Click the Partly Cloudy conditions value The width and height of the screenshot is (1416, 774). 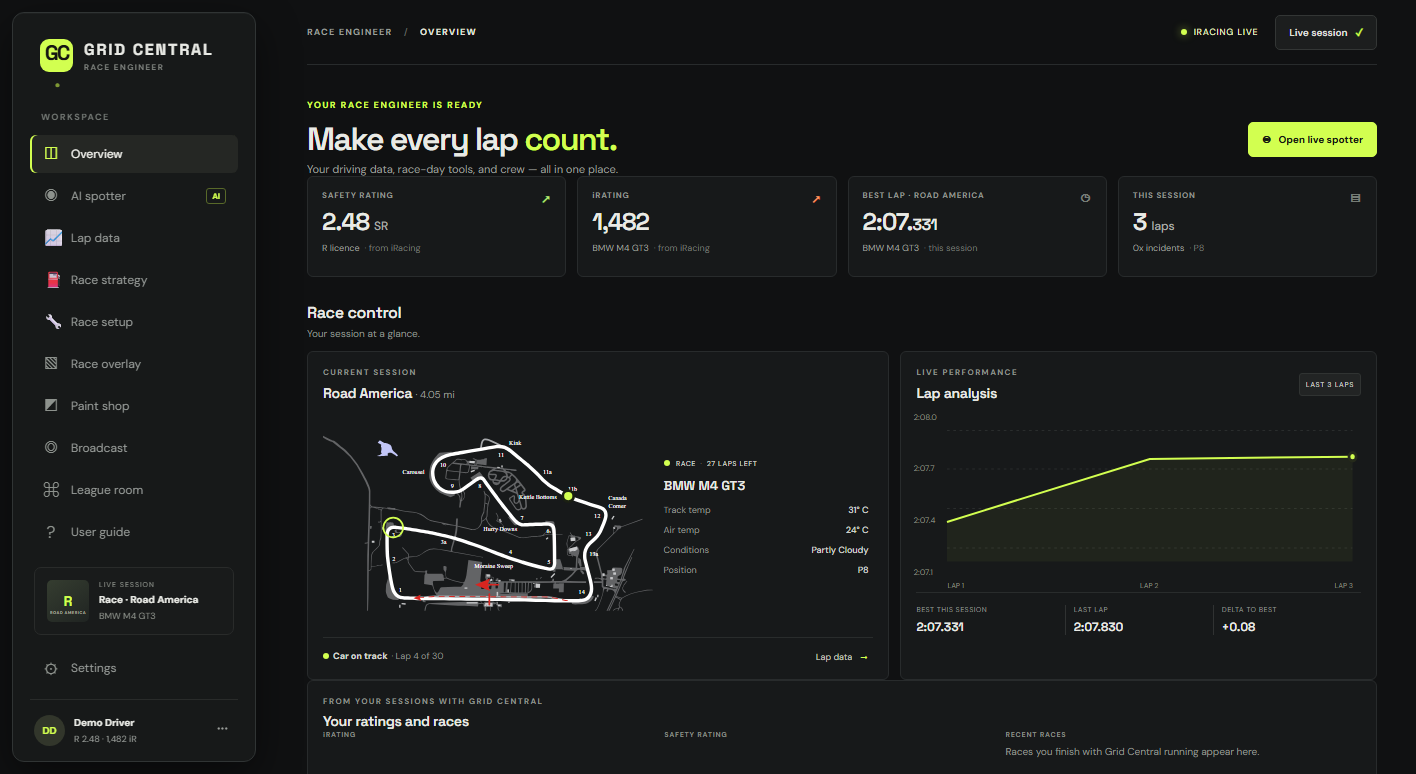840,550
